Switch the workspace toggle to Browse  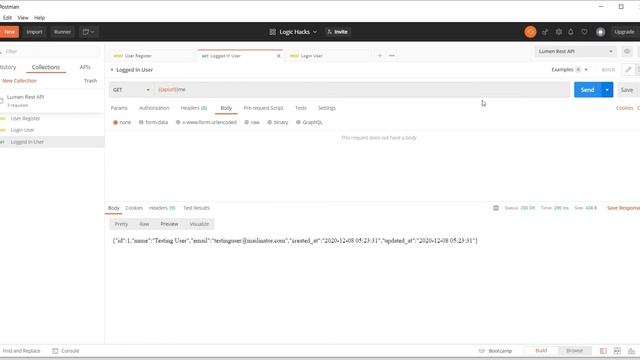tap(575, 351)
